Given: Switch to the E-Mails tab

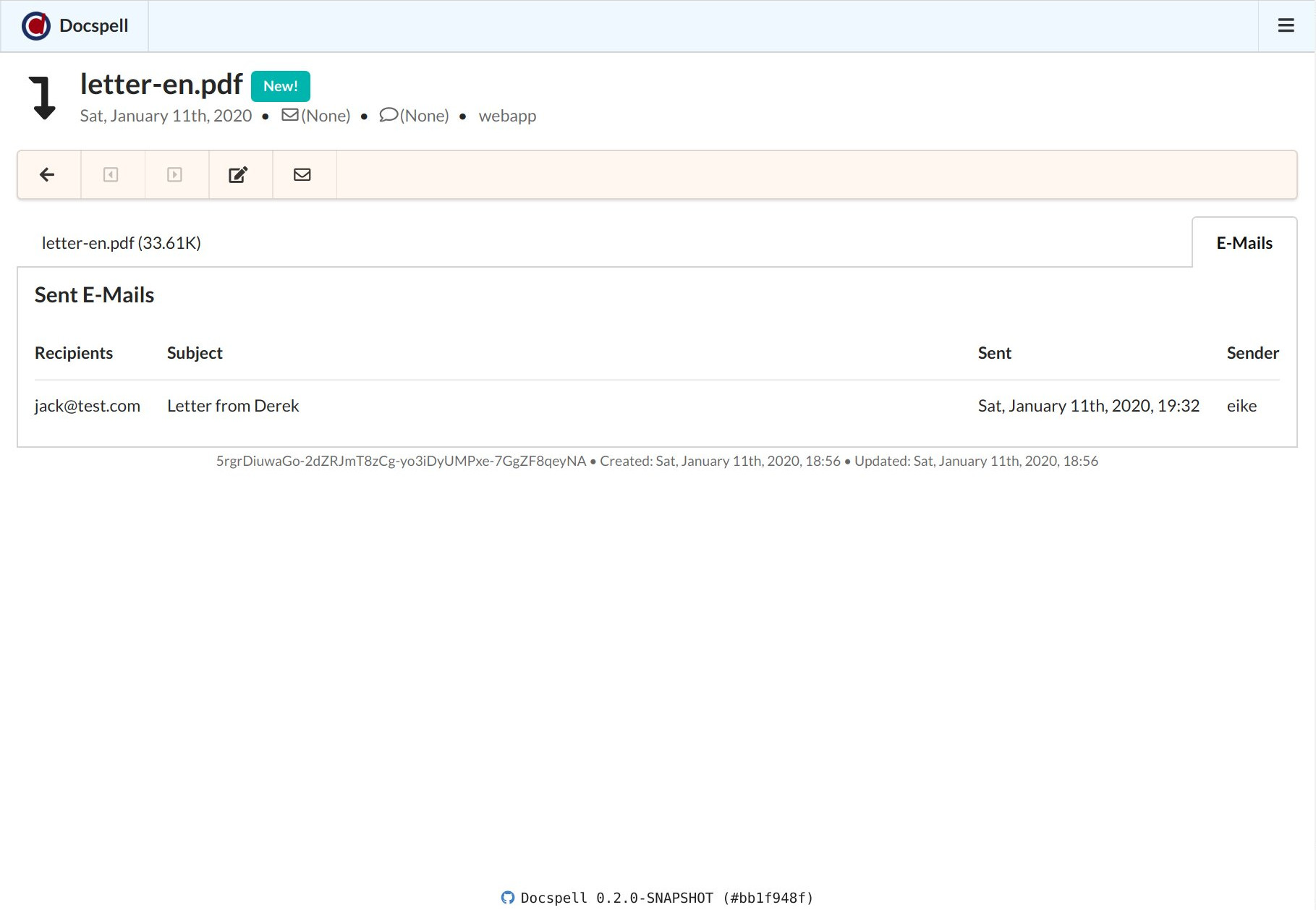Looking at the screenshot, I should point(1244,243).
